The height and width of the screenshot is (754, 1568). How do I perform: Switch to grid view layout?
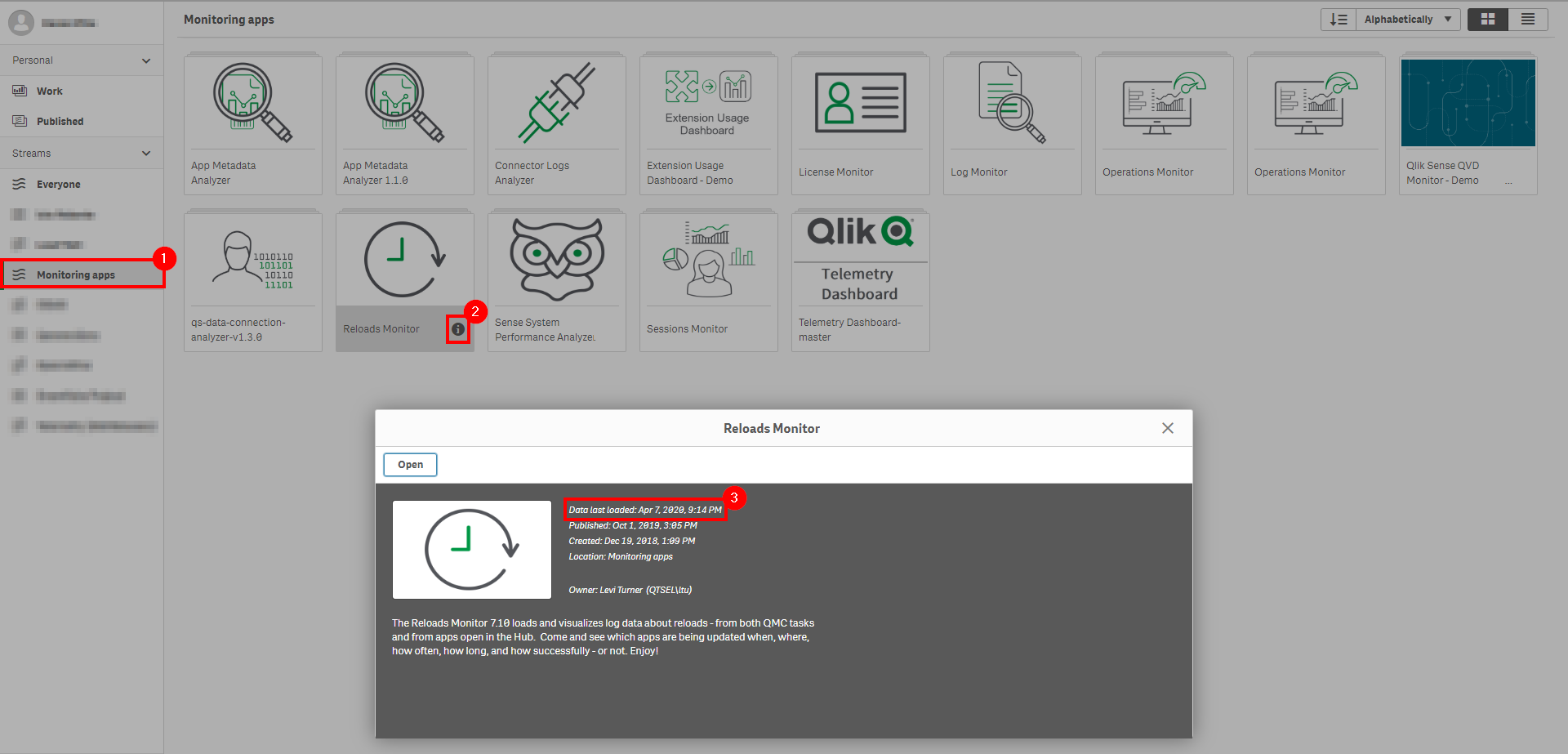click(x=1487, y=19)
